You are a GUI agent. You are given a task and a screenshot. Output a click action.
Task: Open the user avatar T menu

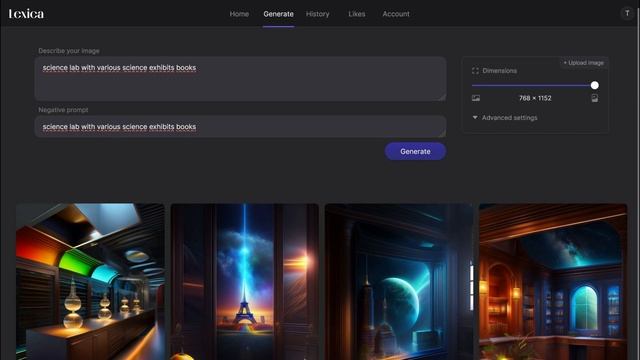pyautogui.click(x=627, y=13)
